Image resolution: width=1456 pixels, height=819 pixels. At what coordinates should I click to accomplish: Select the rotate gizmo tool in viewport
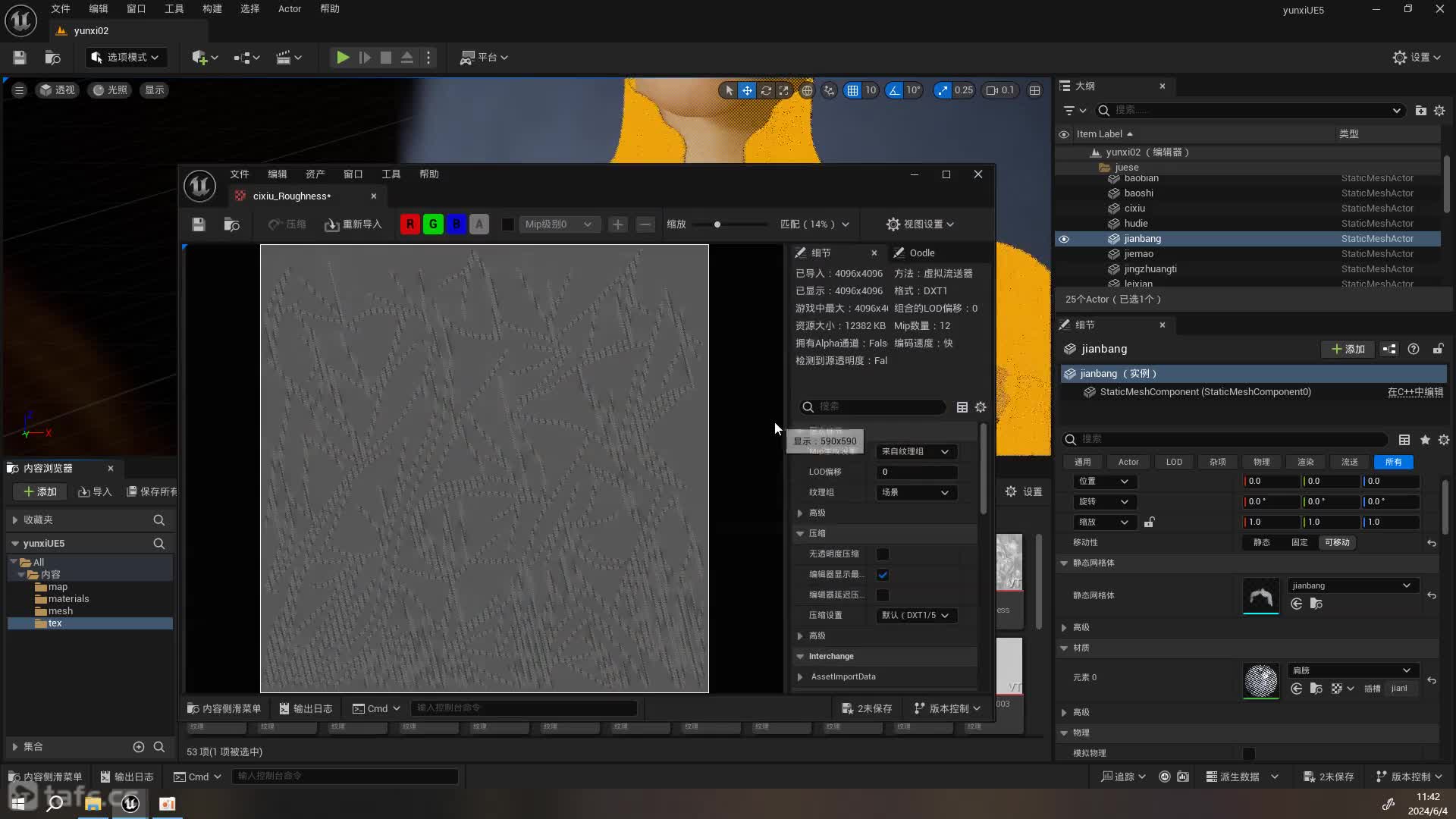coord(766,90)
